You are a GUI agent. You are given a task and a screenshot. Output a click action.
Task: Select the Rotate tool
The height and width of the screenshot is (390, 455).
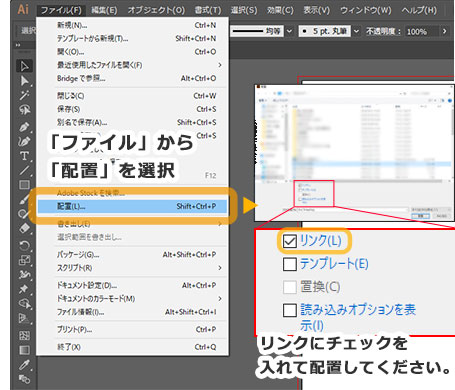click(x=24, y=245)
